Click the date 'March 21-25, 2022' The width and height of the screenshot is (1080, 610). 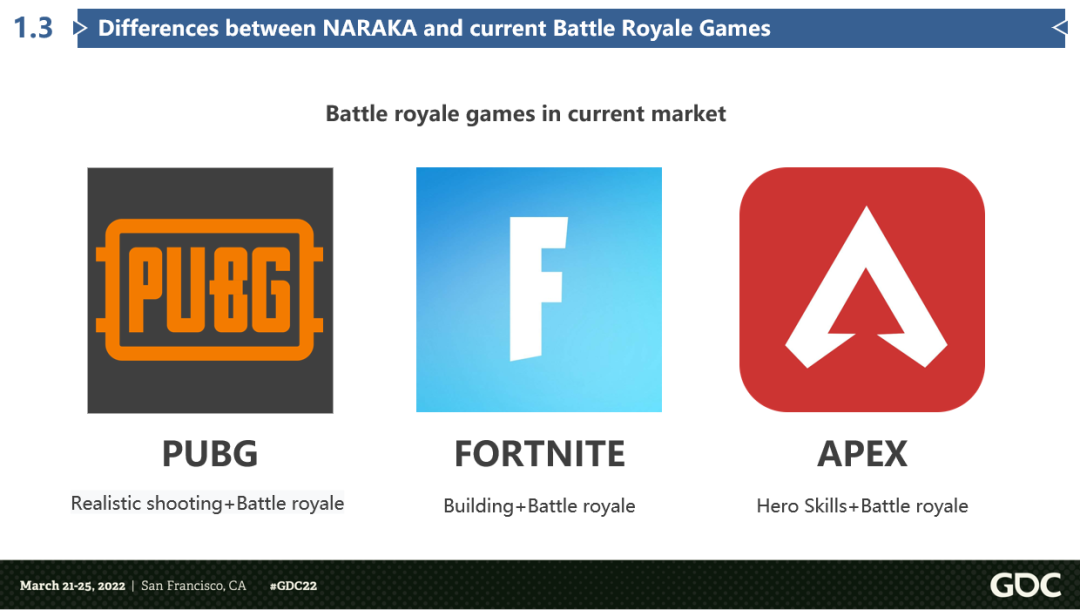(x=72, y=586)
